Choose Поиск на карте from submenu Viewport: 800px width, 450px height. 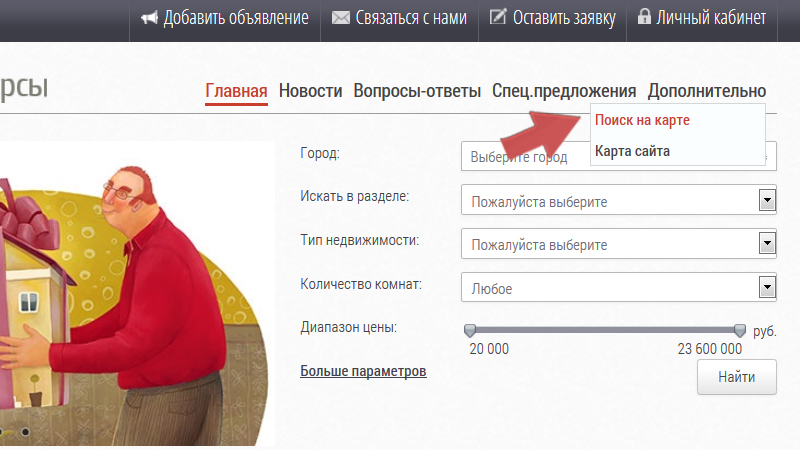coord(642,120)
